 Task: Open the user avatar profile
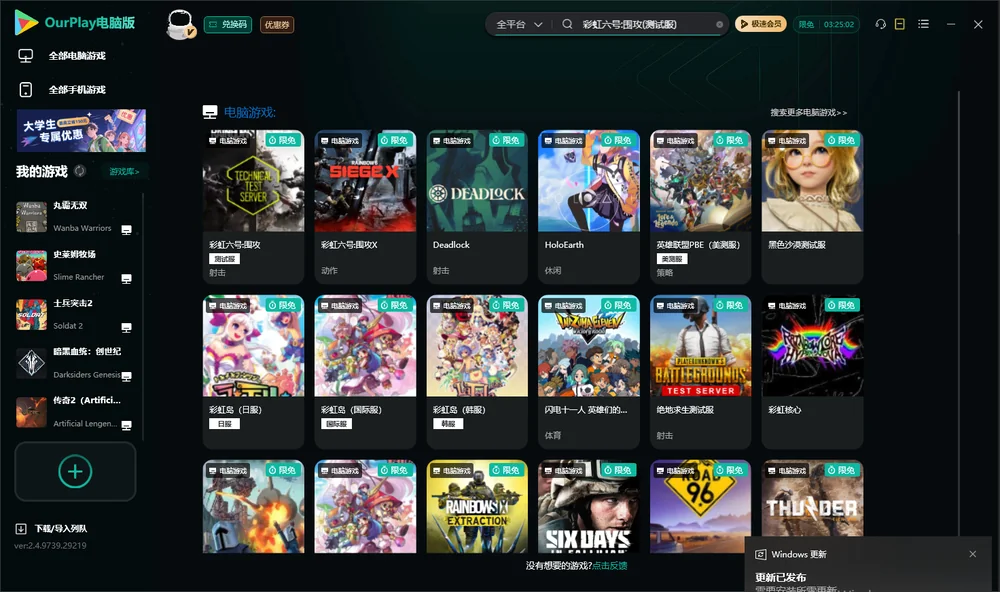pyautogui.click(x=180, y=24)
